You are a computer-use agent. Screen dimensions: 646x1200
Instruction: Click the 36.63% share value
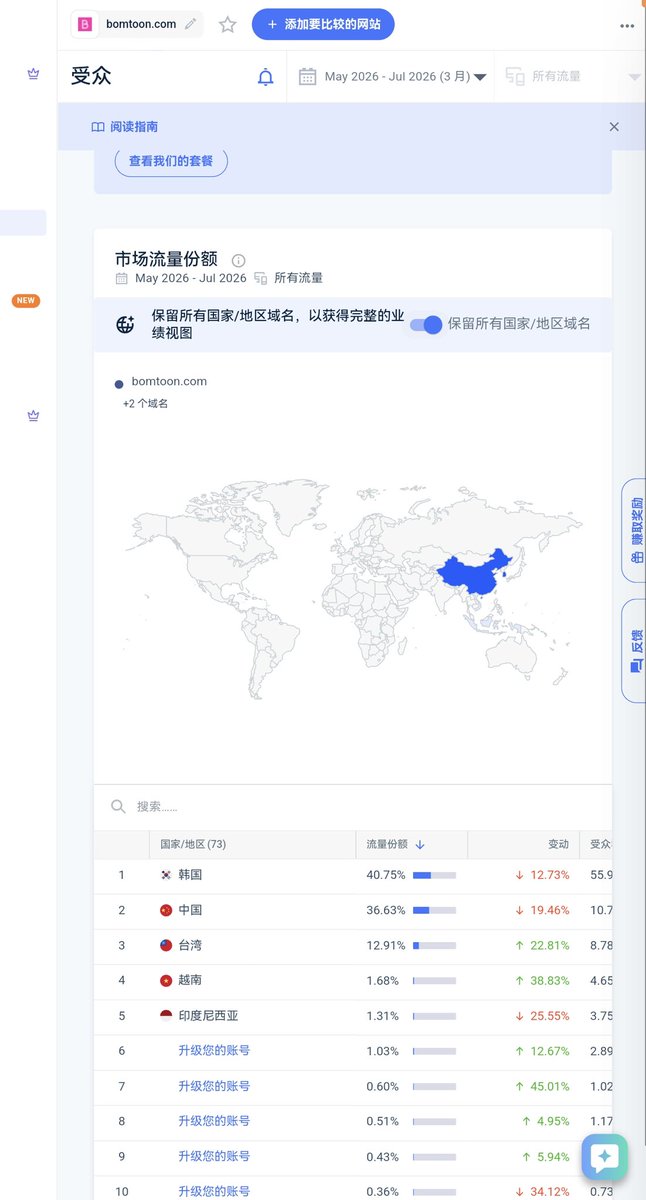[x=386, y=910]
